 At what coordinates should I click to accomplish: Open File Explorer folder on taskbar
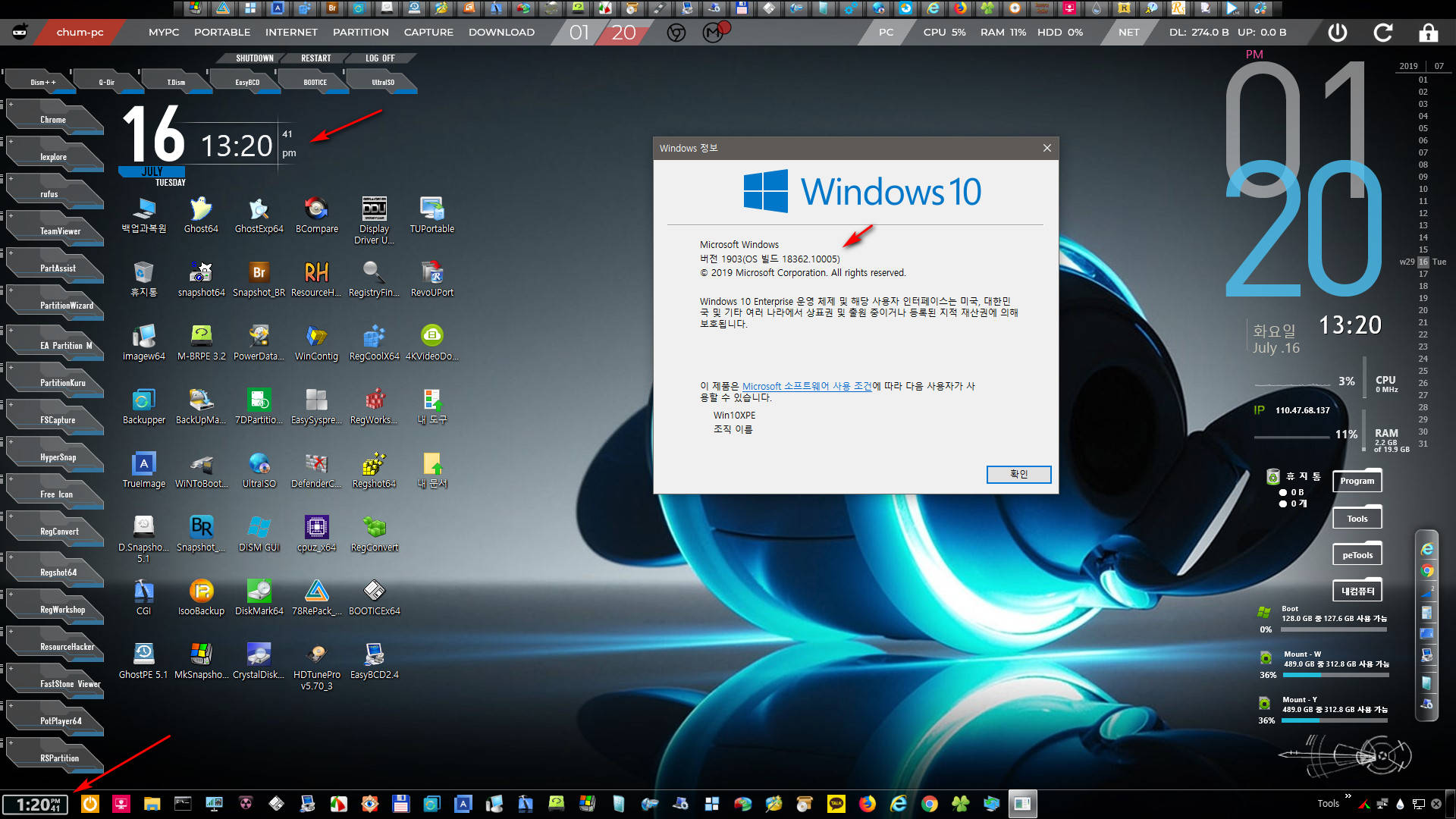click(x=152, y=804)
